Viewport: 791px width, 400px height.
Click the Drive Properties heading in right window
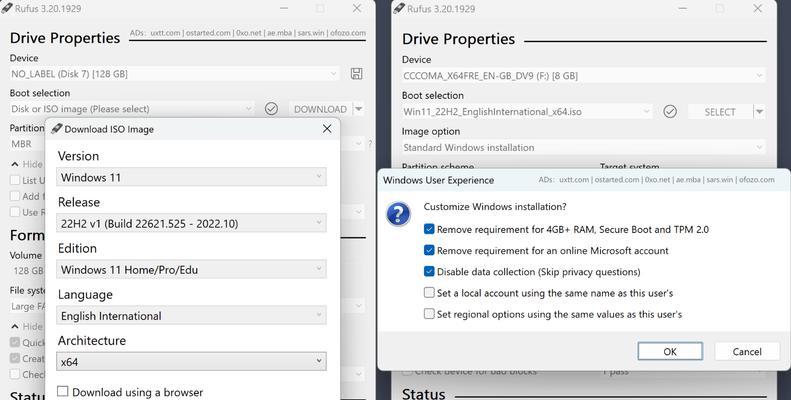[458, 39]
